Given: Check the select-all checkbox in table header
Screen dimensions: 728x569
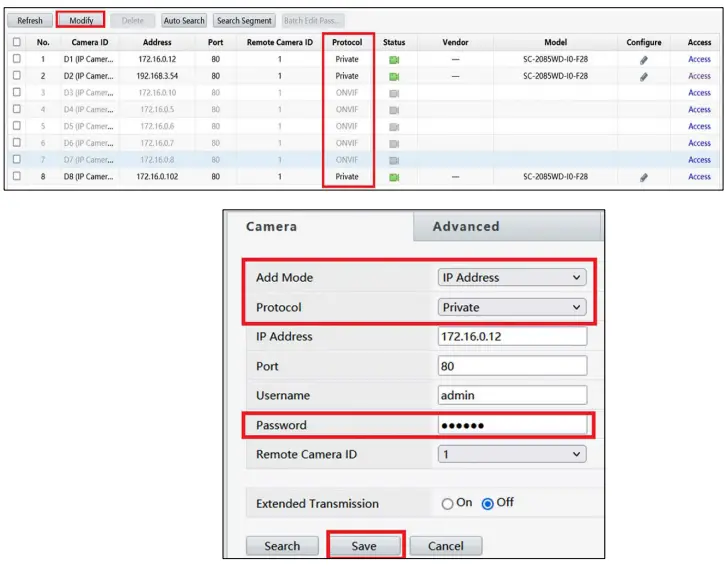Looking at the screenshot, I should click(17, 42).
